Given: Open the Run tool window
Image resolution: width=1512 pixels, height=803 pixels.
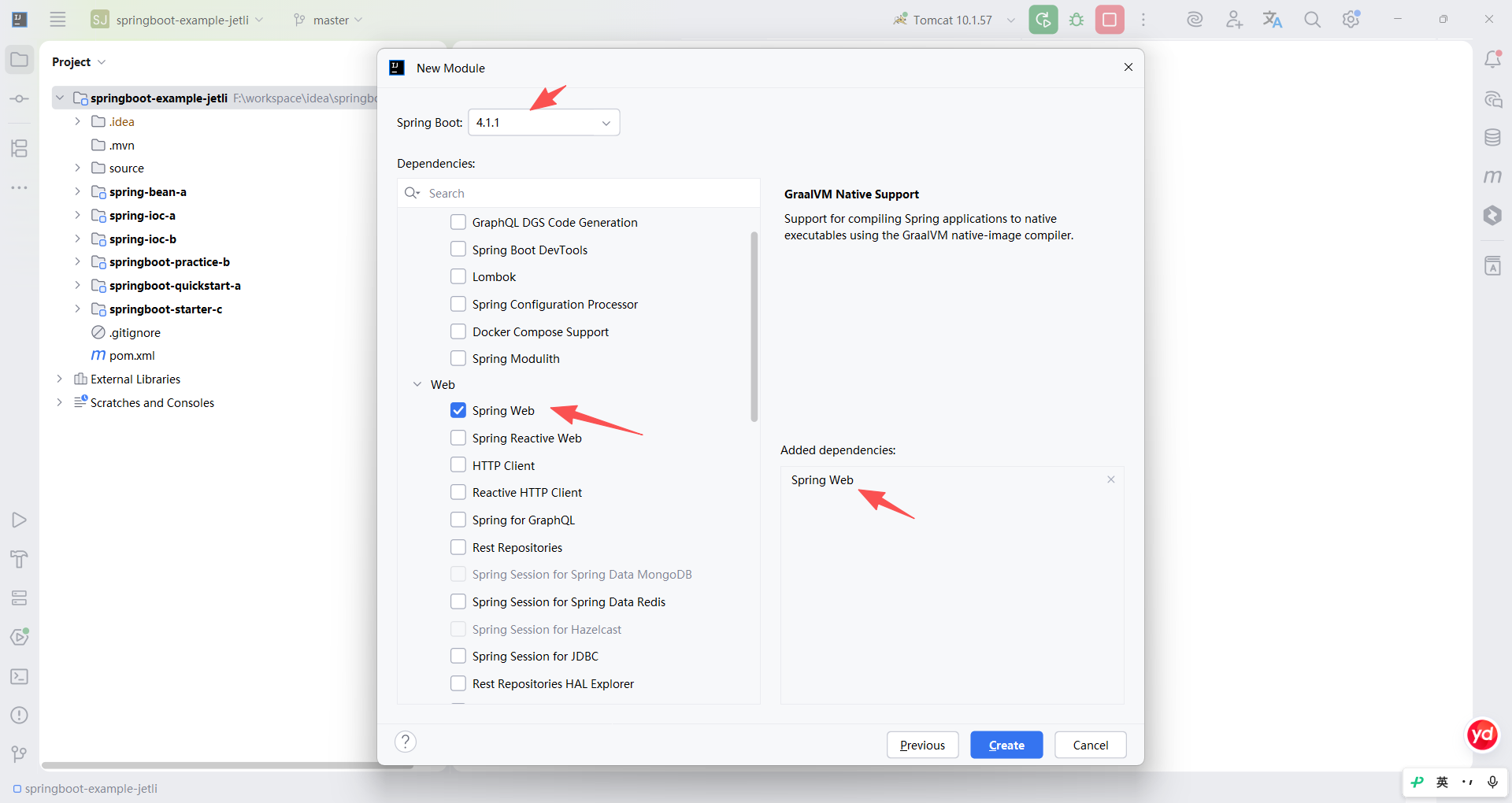Looking at the screenshot, I should click(20, 520).
